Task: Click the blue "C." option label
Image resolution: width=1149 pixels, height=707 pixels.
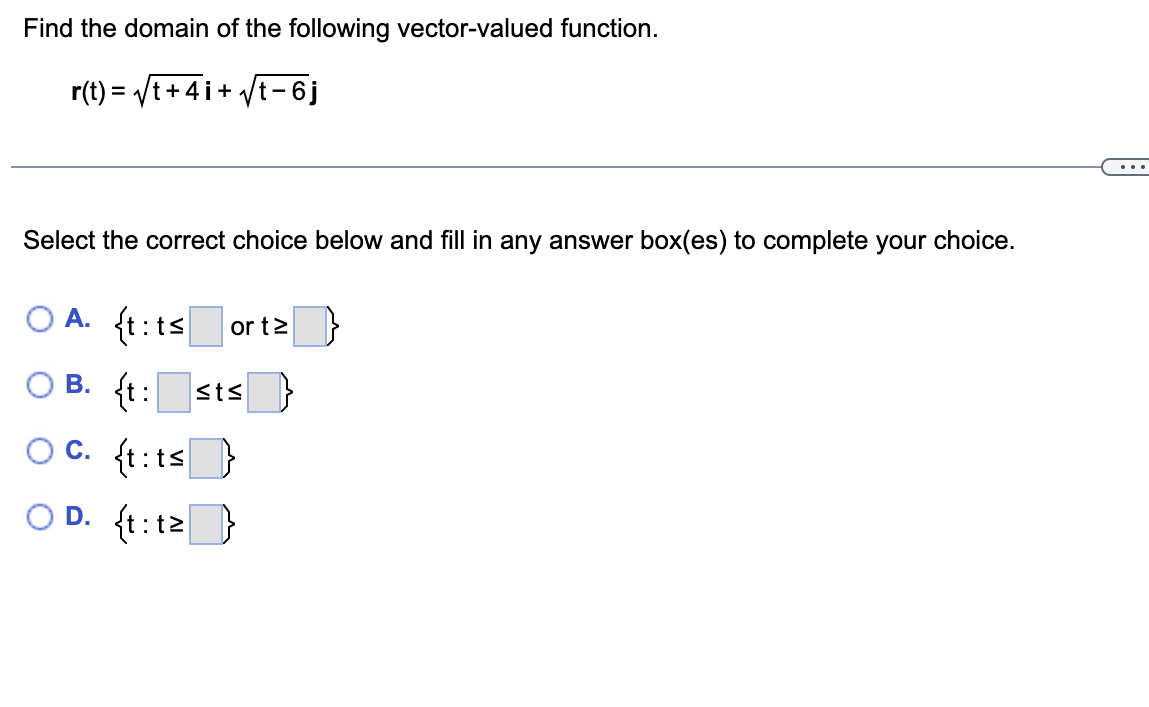Action: (x=78, y=450)
